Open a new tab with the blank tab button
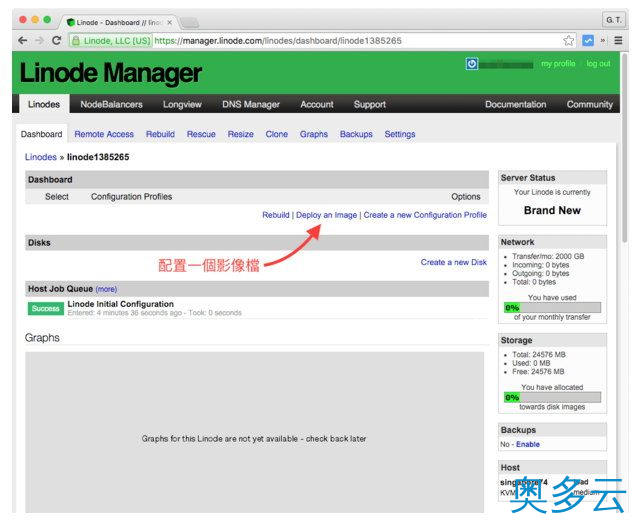Image resolution: width=637 pixels, height=524 pixels. 189,23
